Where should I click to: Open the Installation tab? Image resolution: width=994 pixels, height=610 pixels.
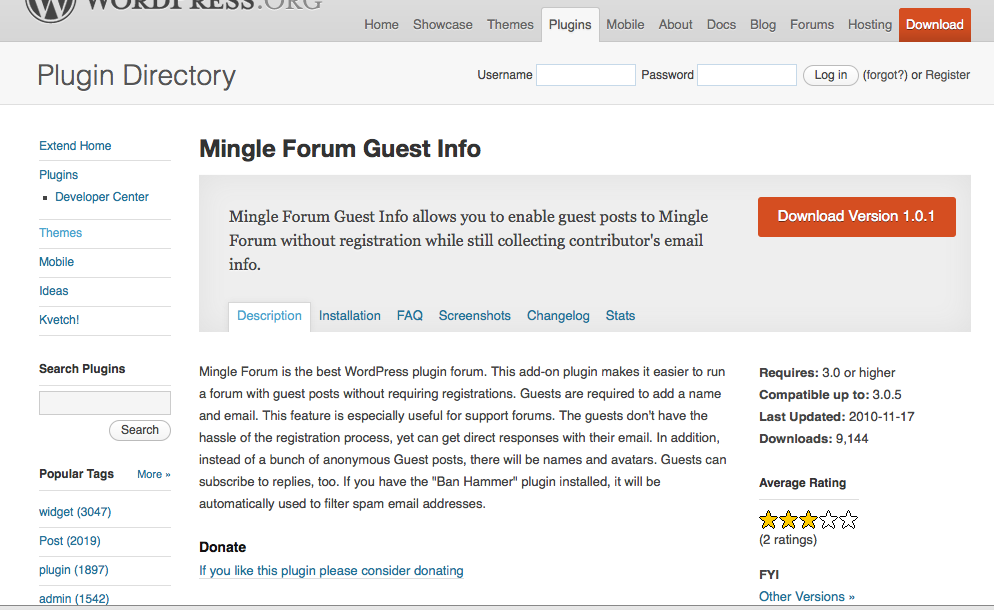[x=349, y=316]
